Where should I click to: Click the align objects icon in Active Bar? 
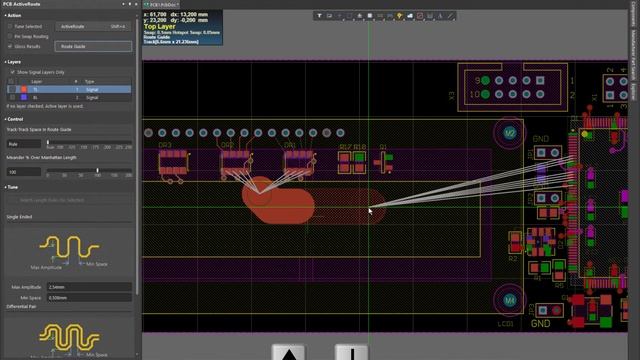(360, 16)
